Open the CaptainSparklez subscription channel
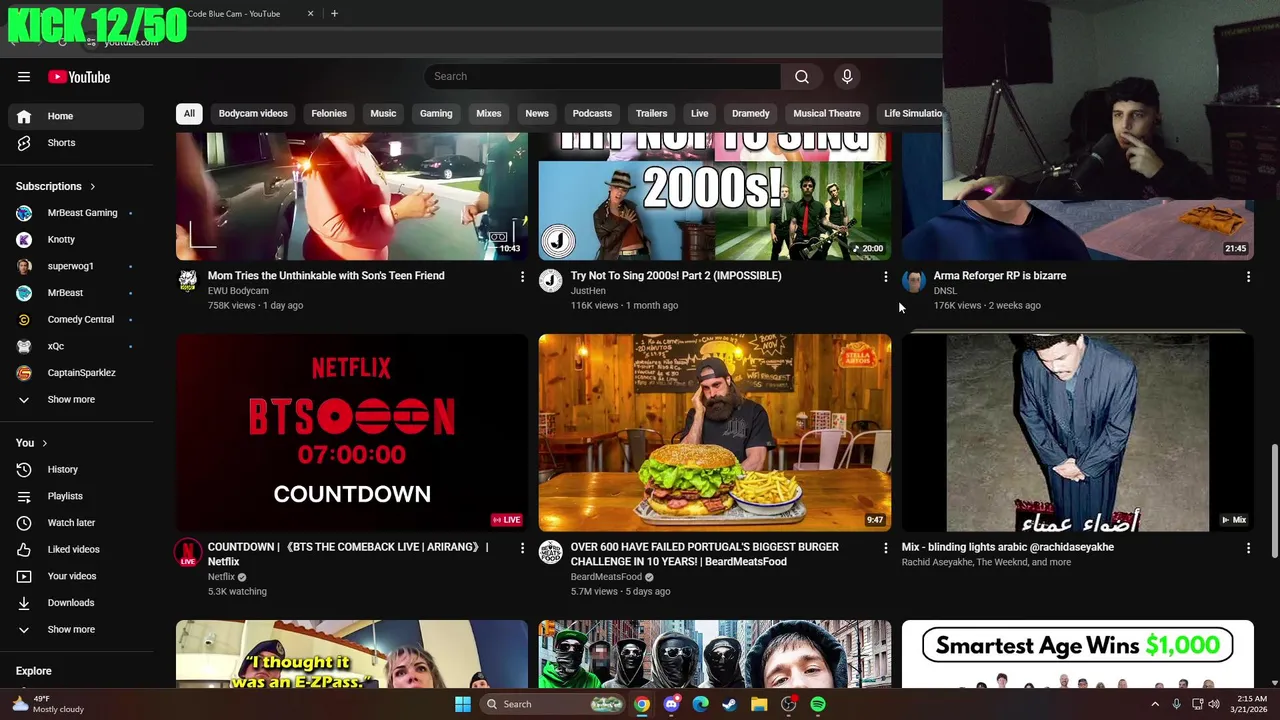 [x=76, y=373]
